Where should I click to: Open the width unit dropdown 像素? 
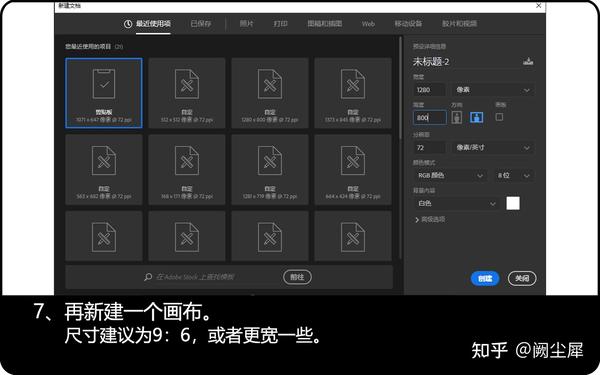[493, 90]
